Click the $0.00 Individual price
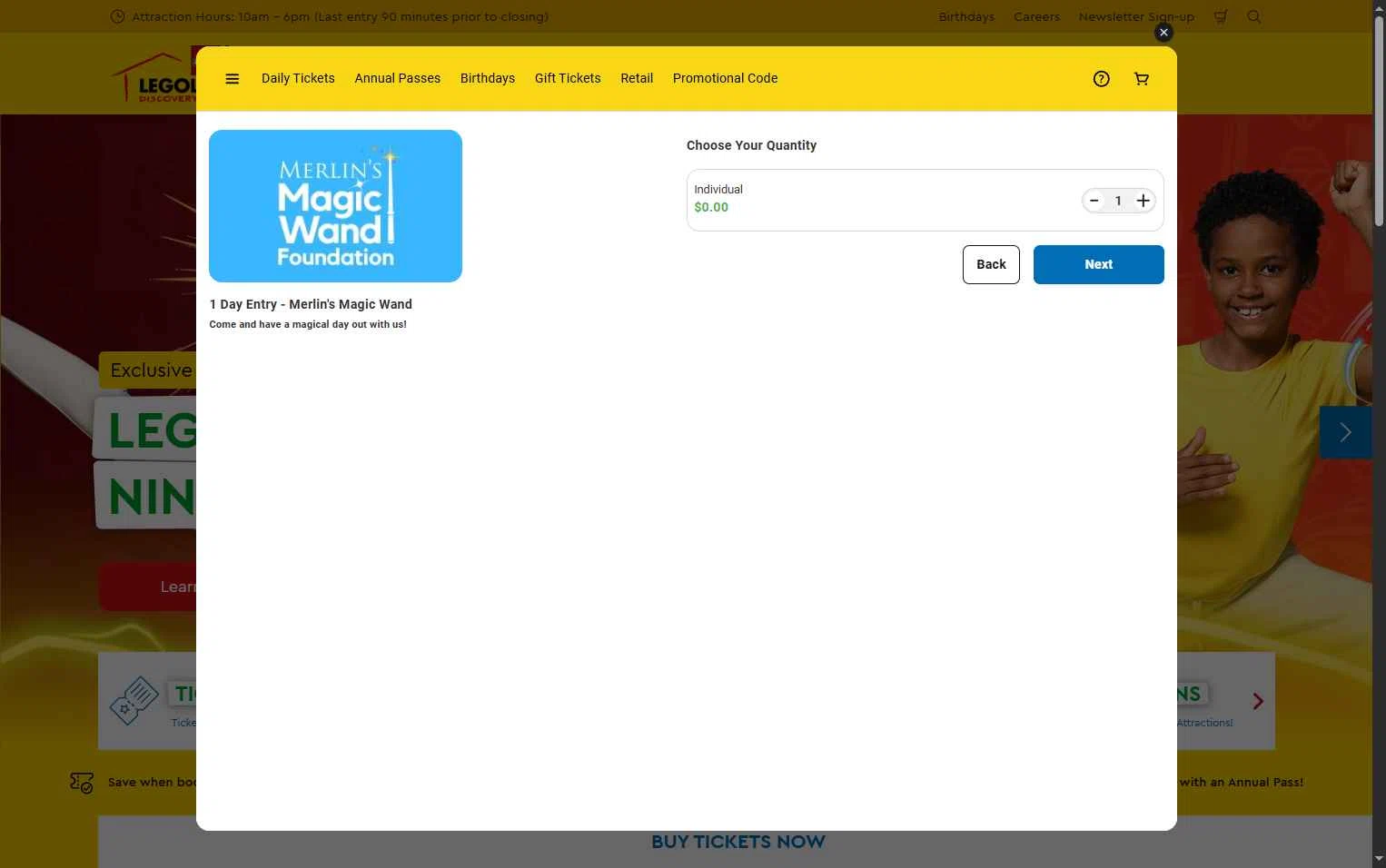 [711, 207]
